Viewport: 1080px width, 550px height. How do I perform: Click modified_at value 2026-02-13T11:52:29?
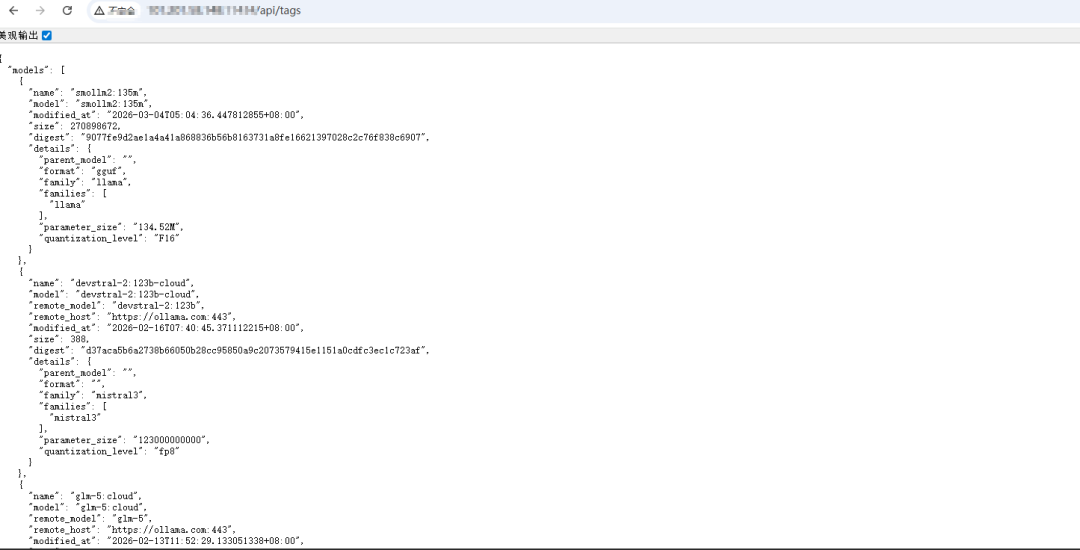(205, 541)
